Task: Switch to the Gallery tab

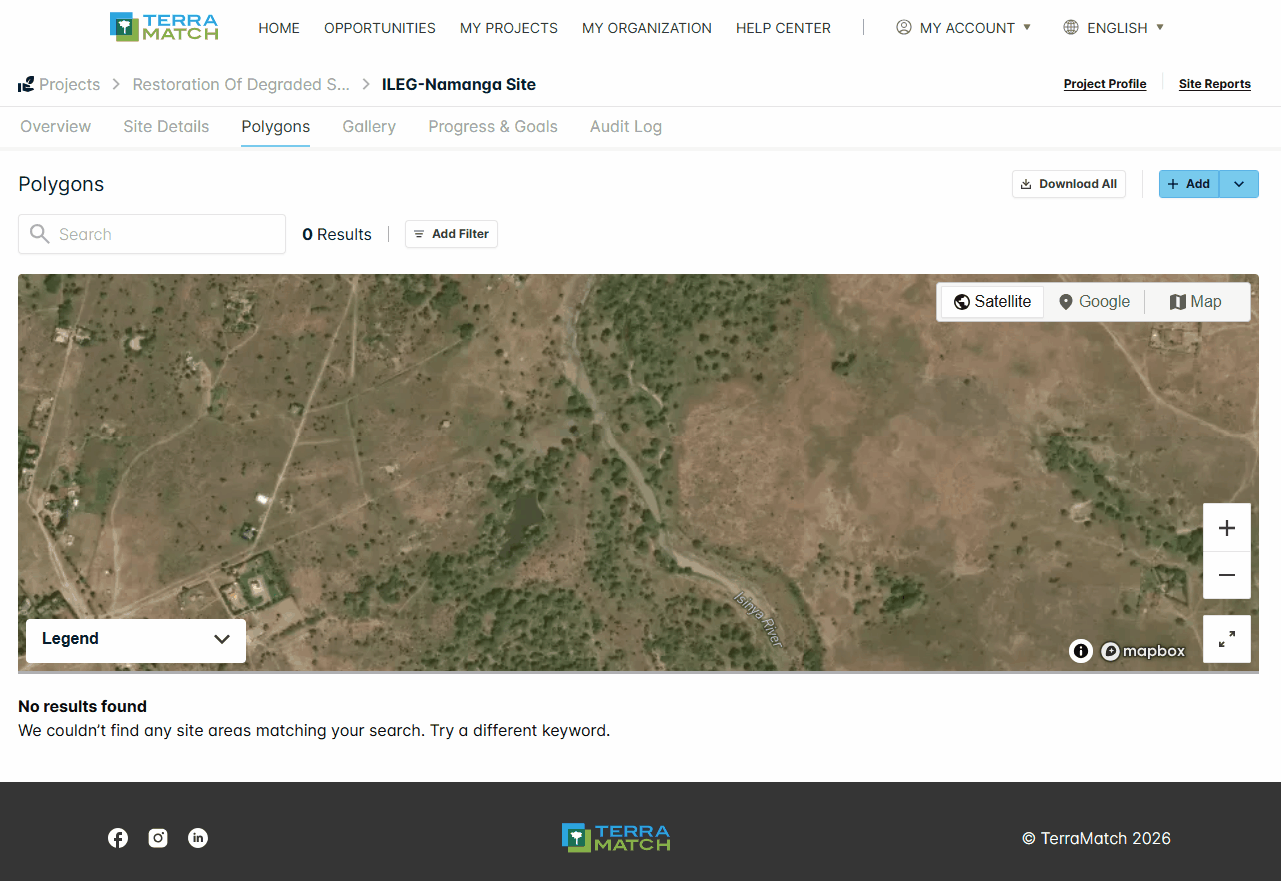Action: 369,127
